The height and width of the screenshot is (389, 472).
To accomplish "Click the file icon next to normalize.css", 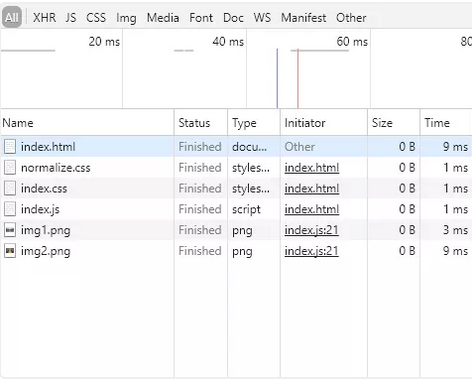I will (x=10, y=167).
